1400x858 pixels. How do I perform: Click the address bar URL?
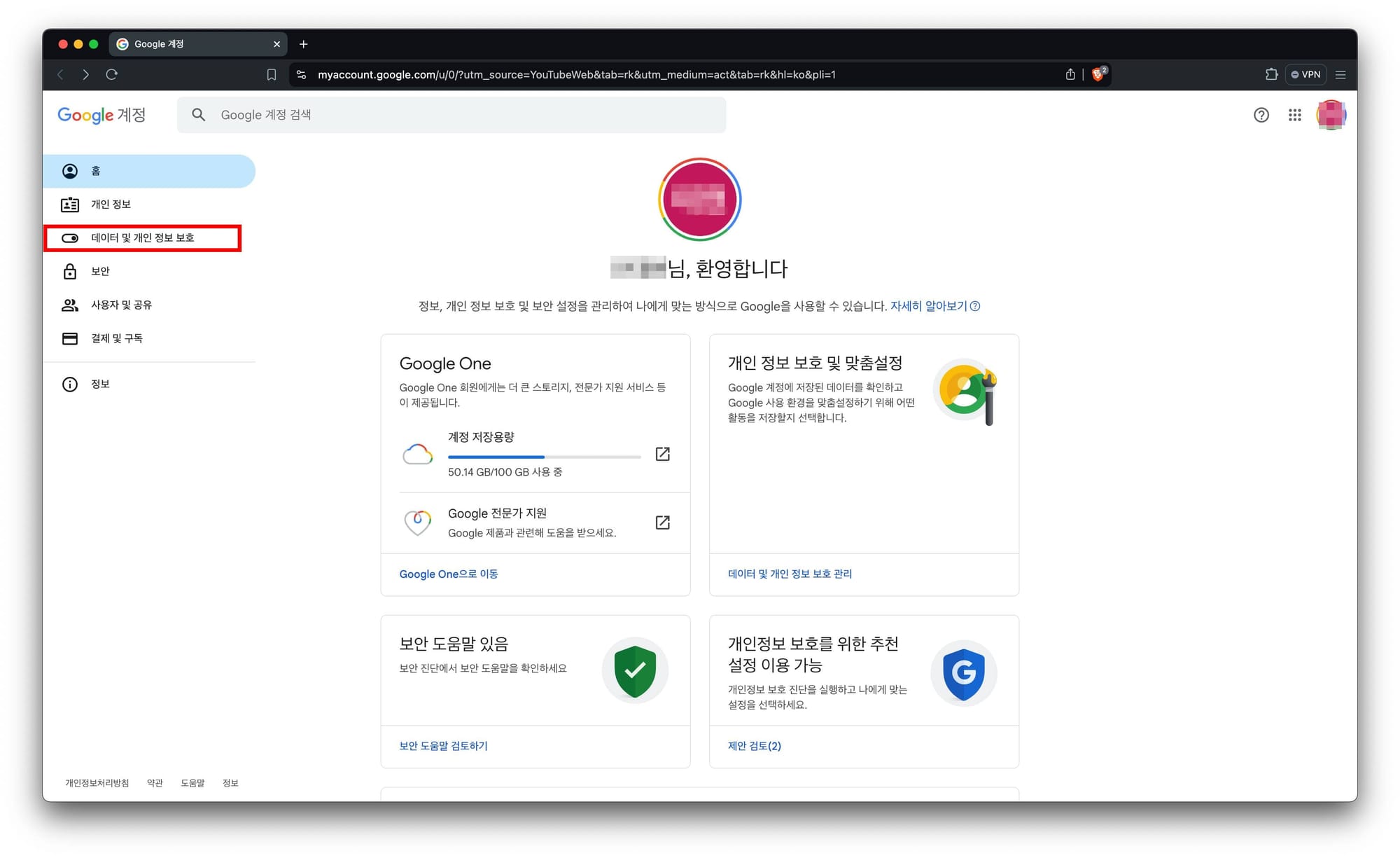(x=576, y=74)
